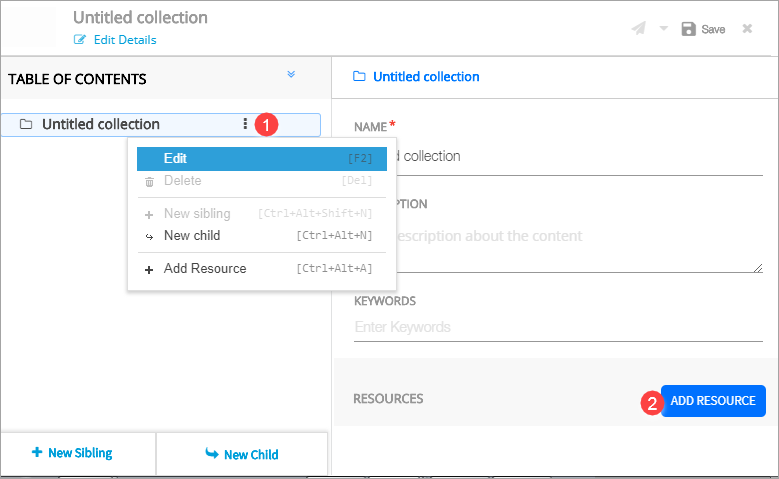This screenshot has width=779, height=479.
Task: Open the dropdown arrow beside send icon
Action: [664, 29]
